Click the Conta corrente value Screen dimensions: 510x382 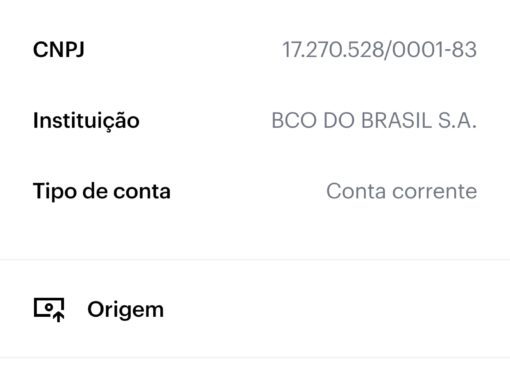402,191
